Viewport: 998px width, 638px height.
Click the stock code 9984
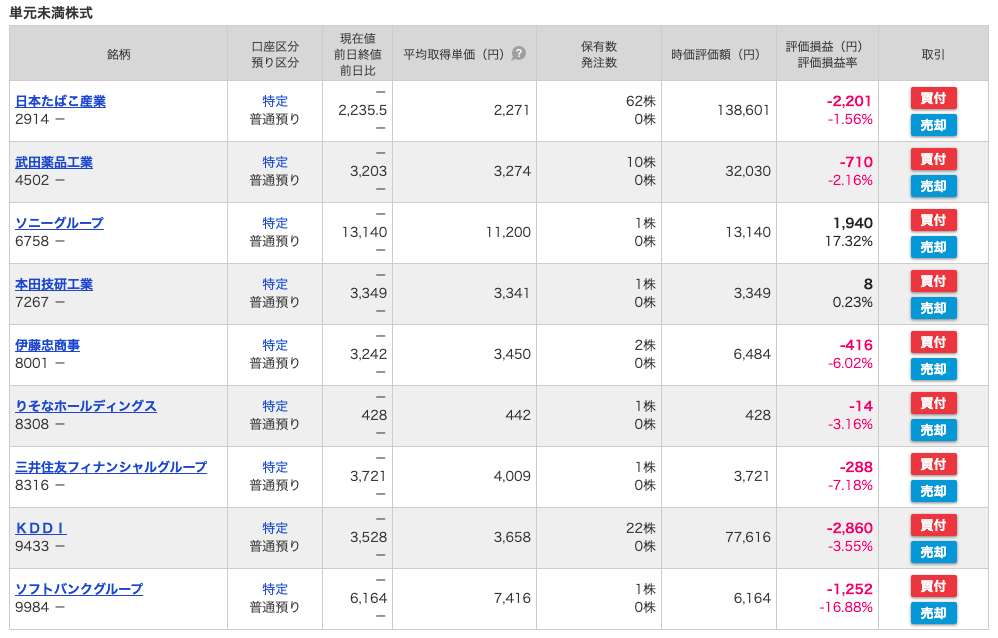[x=32, y=607]
